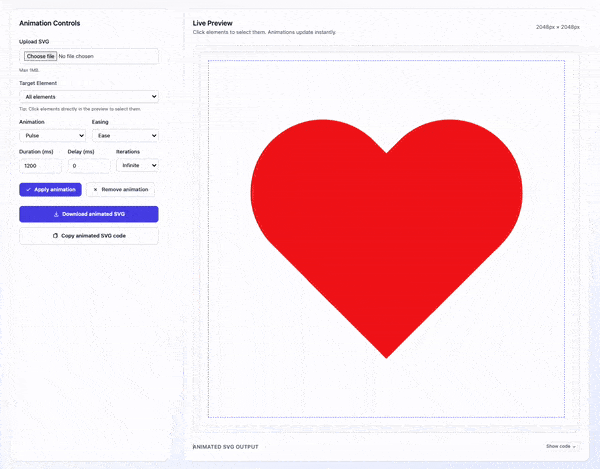The width and height of the screenshot is (600, 469).
Task: Click the Choose file upload button
Action: 41,56
